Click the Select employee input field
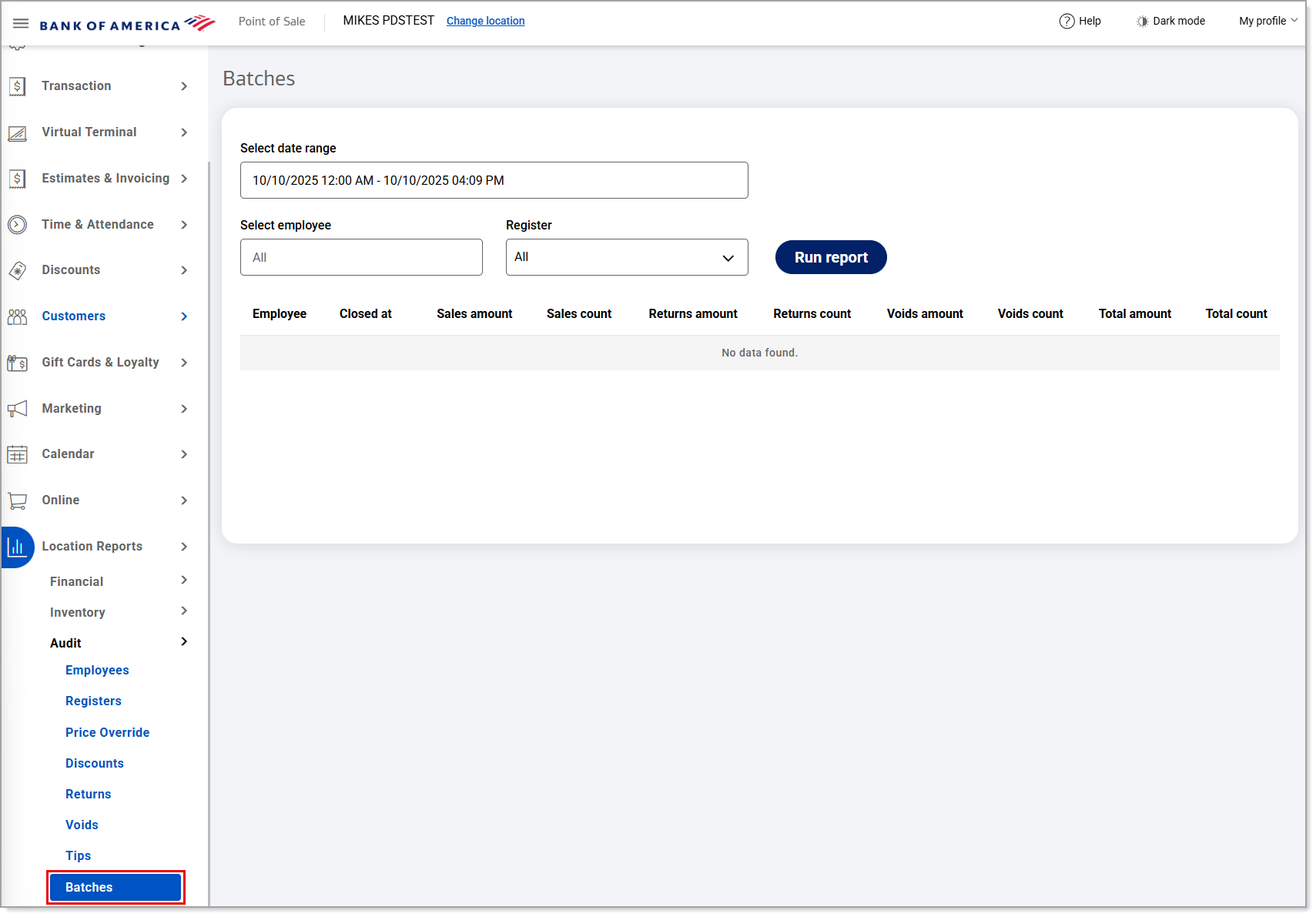The width and height of the screenshot is (1316, 917). pyautogui.click(x=361, y=257)
